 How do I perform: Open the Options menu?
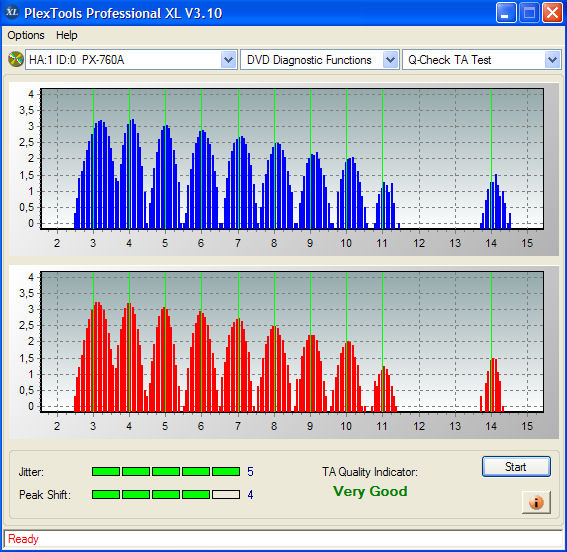(26, 35)
